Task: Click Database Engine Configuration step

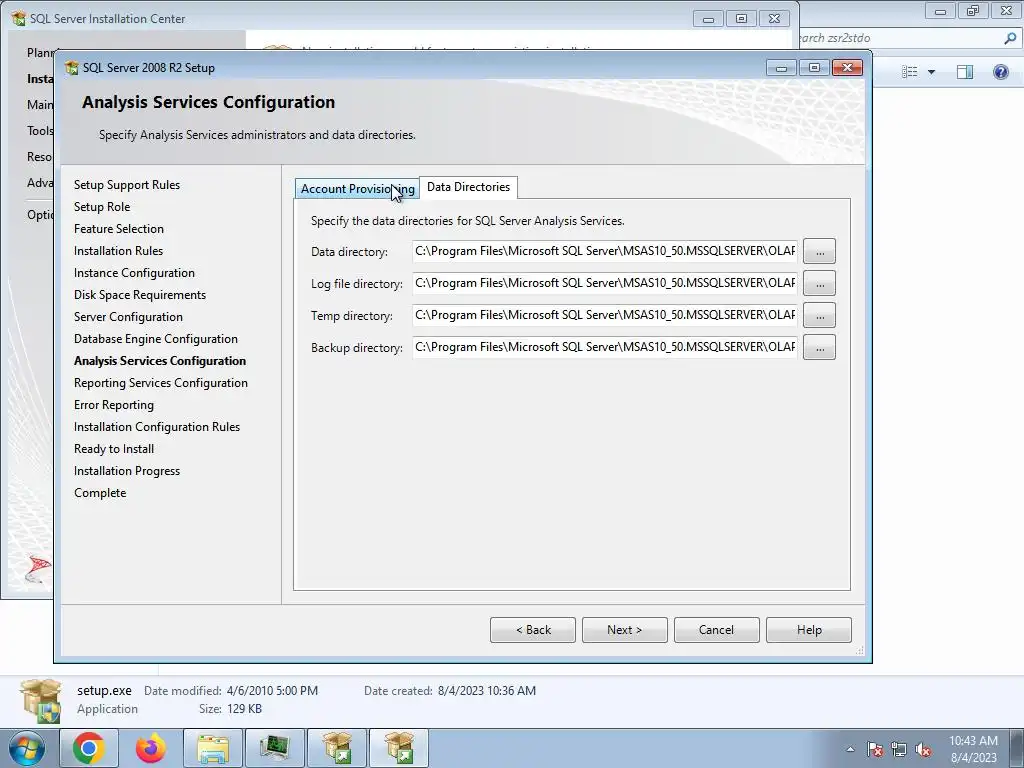Action: click(155, 339)
